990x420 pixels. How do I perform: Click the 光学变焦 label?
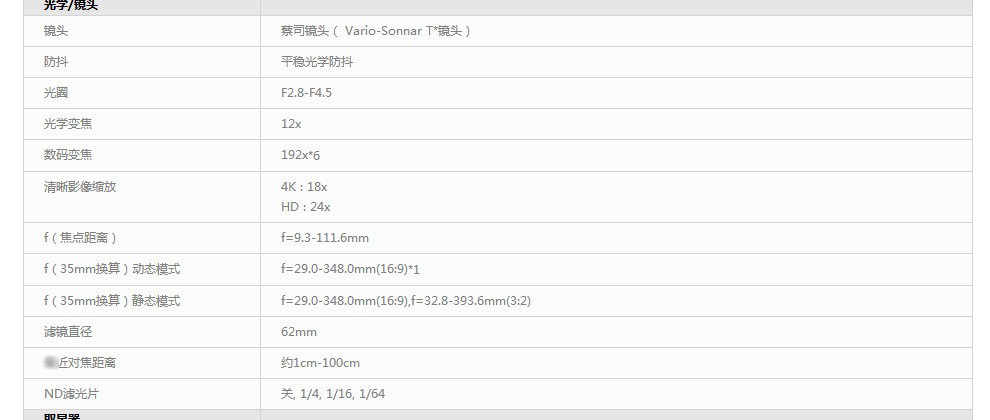(x=68, y=124)
